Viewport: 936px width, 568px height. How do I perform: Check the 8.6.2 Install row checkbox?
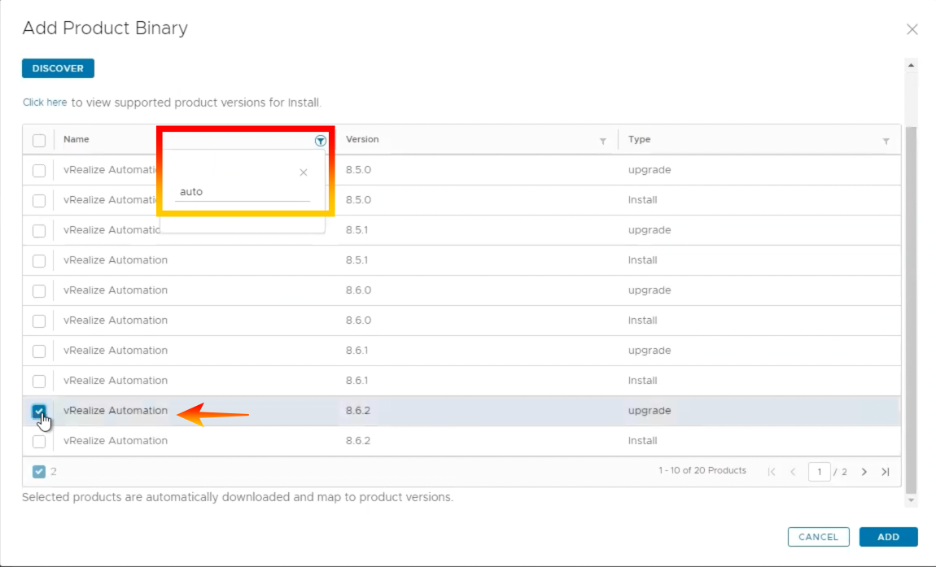pos(39,442)
